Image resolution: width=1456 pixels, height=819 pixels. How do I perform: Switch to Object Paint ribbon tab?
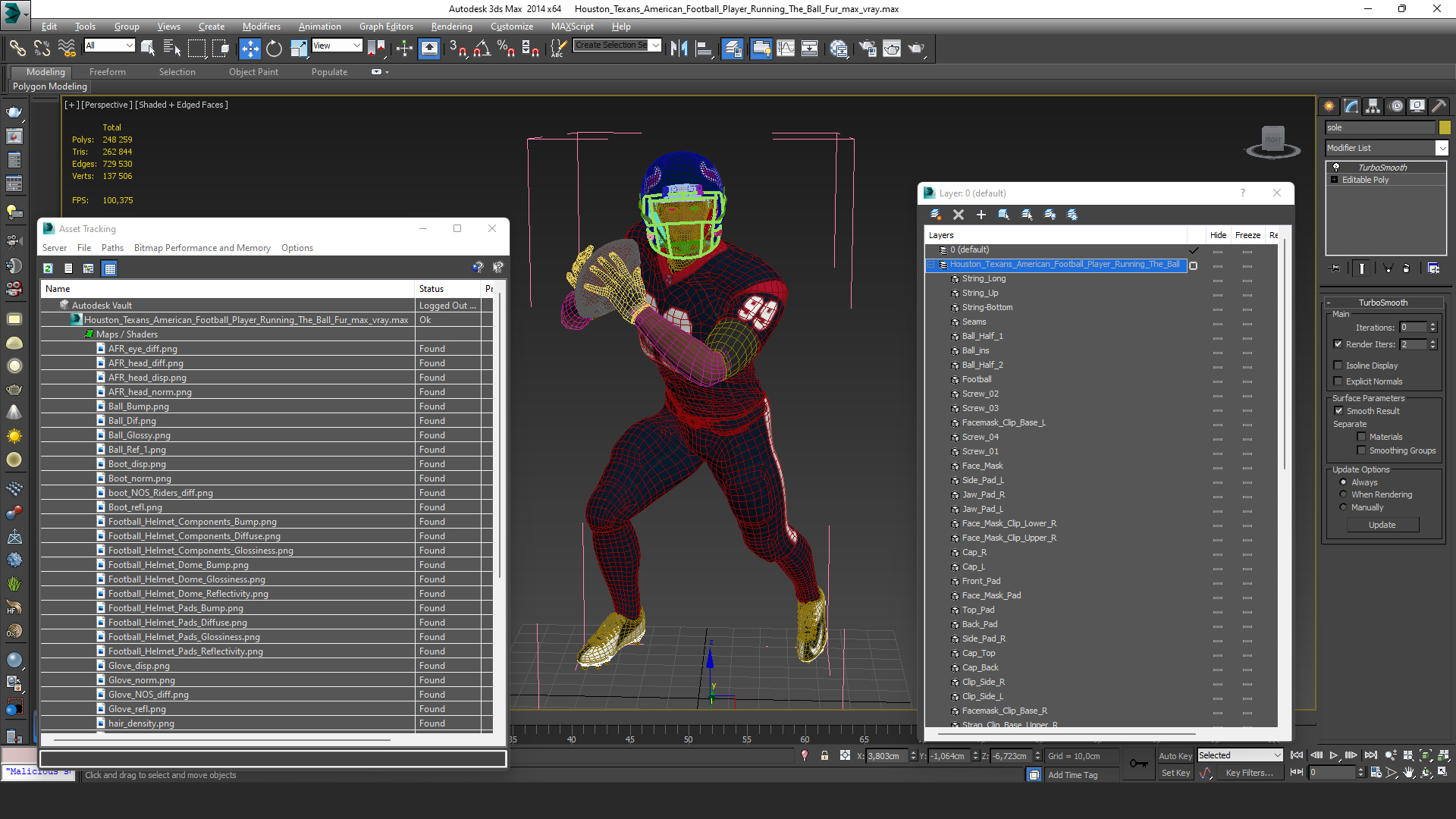click(x=253, y=72)
